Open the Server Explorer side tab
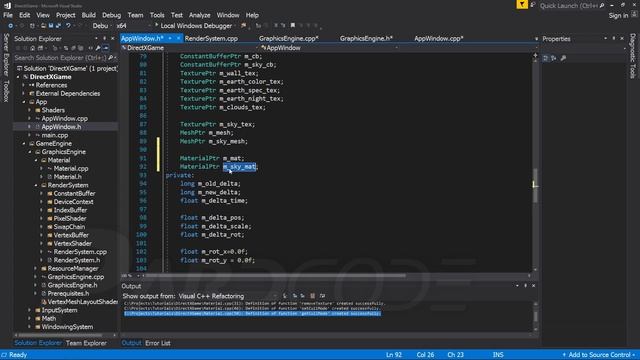The height and width of the screenshot is (360, 640). point(6,55)
